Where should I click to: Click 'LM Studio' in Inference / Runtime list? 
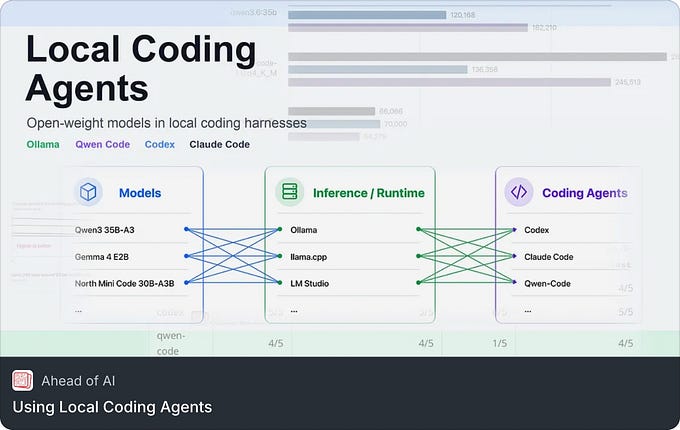[310, 283]
